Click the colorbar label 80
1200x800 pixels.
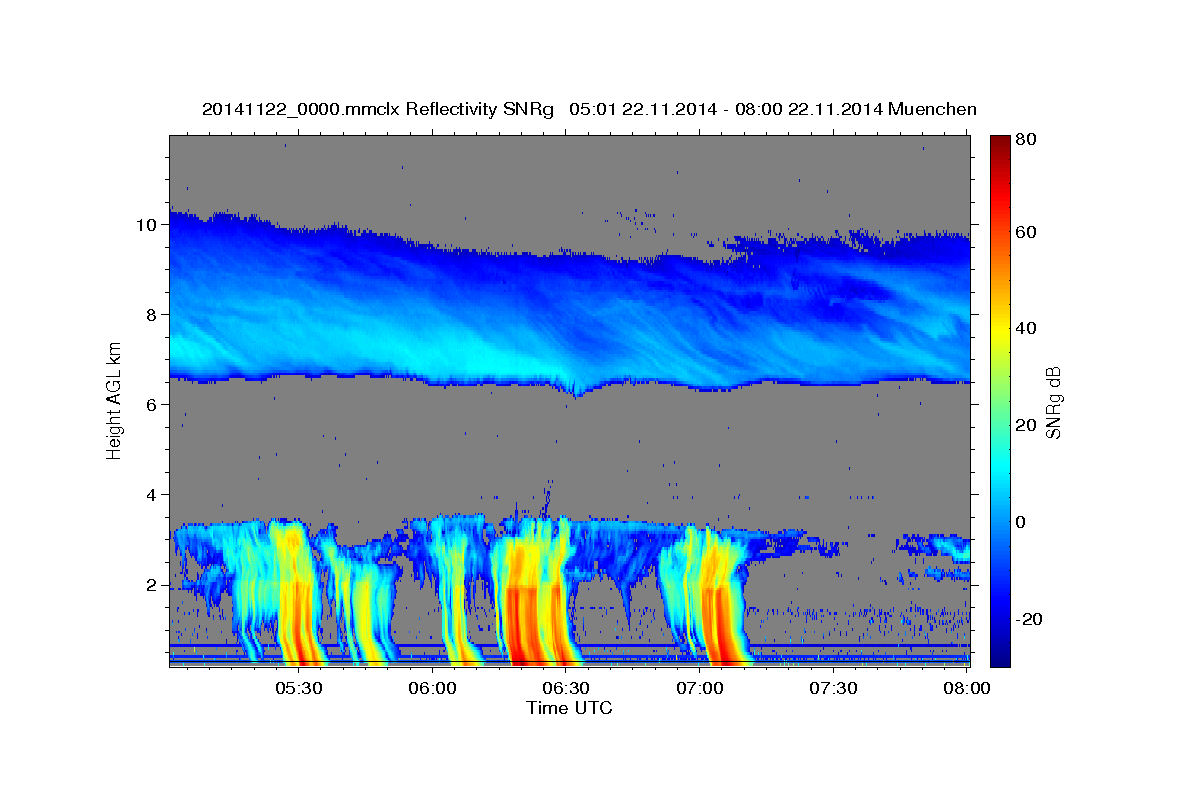[x=1024, y=140]
